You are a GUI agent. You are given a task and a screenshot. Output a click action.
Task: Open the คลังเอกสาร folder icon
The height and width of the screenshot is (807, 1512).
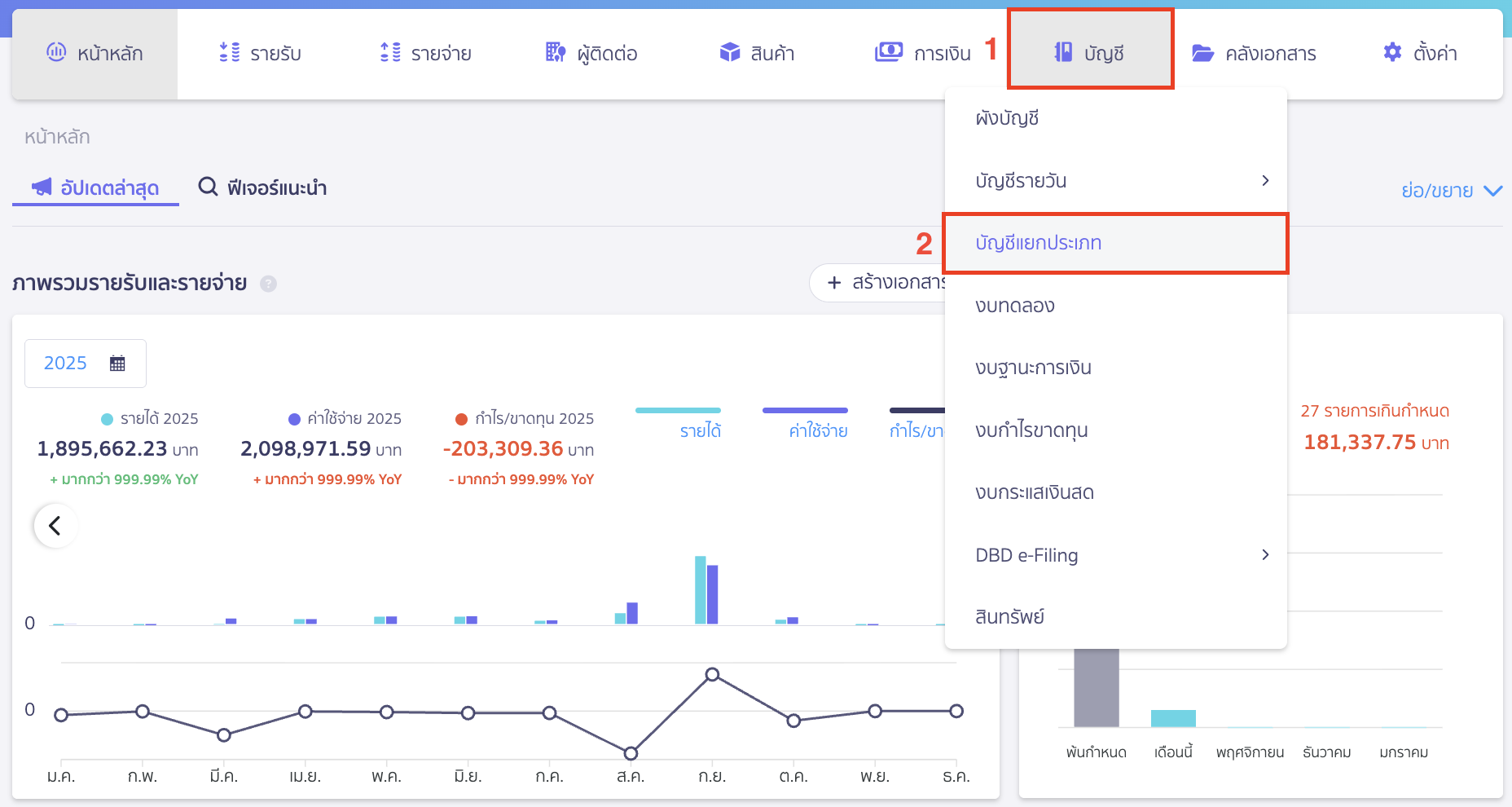pyautogui.click(x=1202, y=53)
